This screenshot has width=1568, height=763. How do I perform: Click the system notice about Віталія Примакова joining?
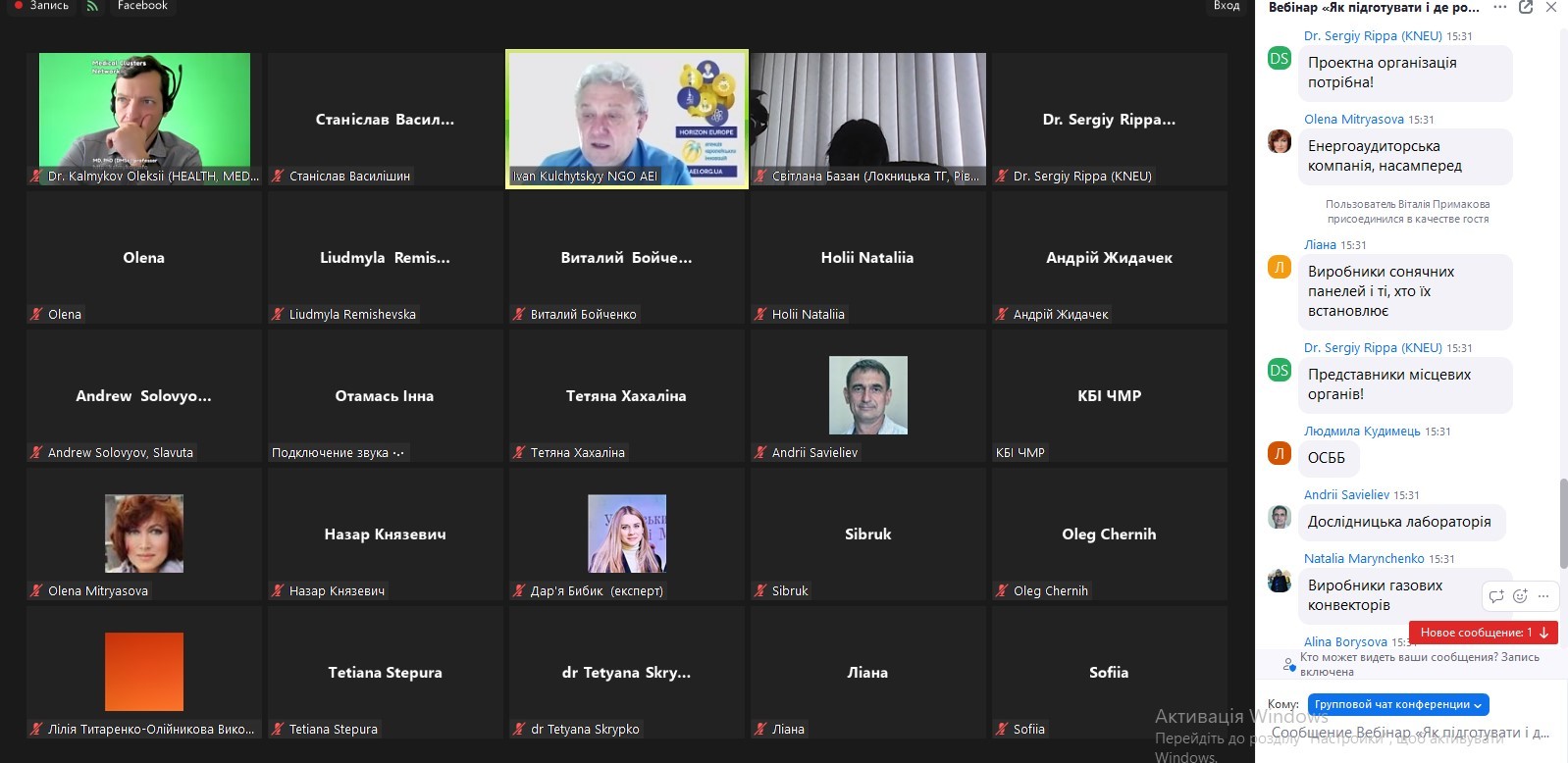(1408, 212)
